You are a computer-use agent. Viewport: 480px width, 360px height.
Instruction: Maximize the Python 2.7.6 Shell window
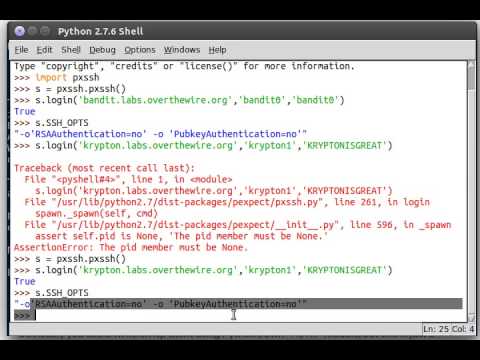45,31
